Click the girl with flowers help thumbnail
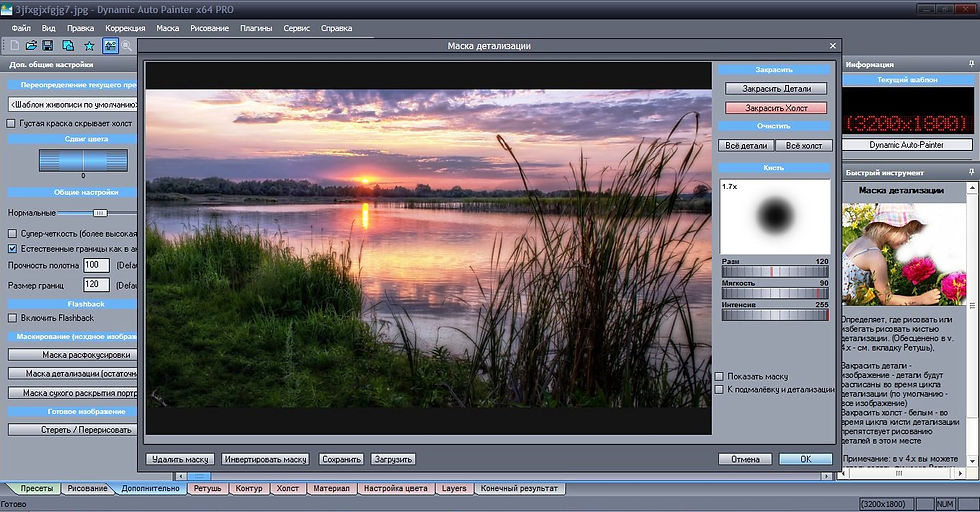Image resolution: width=980 pixels, height=512 pixels. click(904, 254)
